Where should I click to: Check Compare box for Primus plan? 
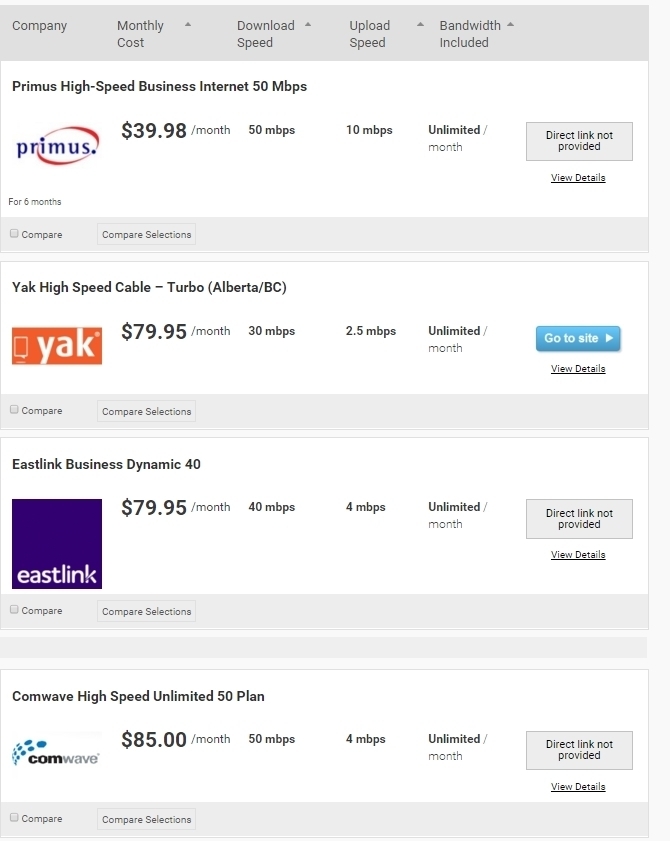pyautogui.click(x=14, y=233)
